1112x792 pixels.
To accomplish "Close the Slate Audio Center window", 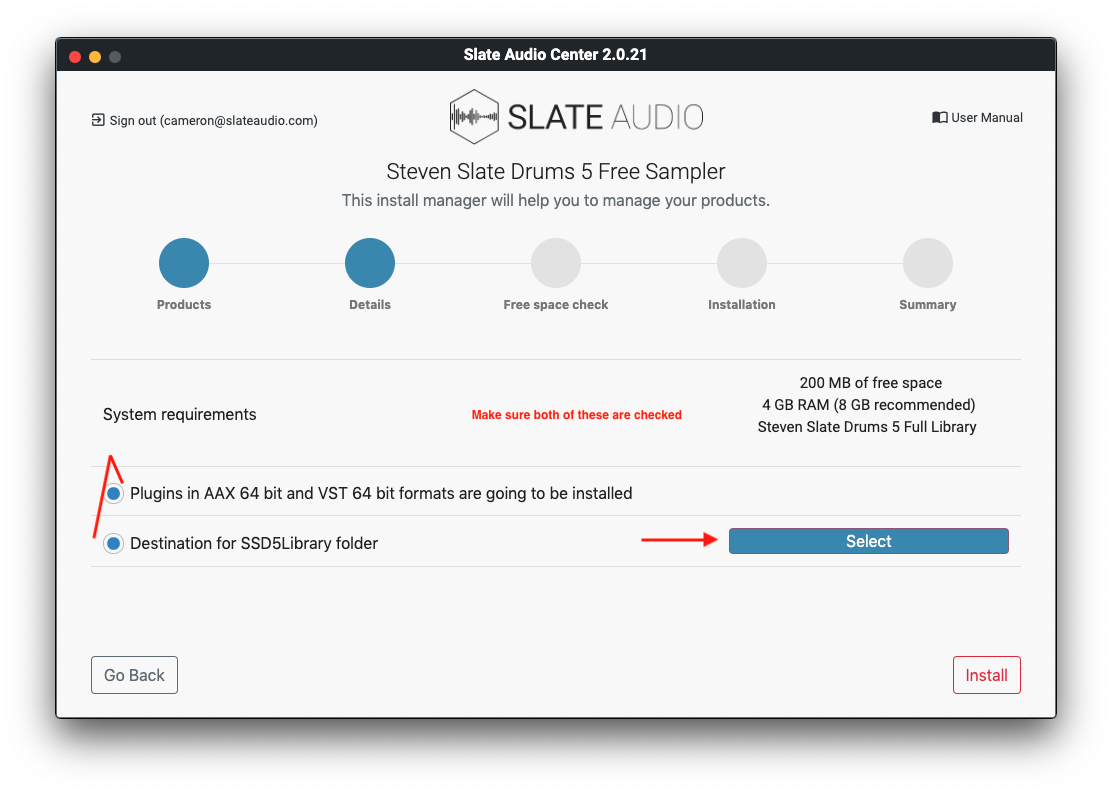I will tap(75, 57).
